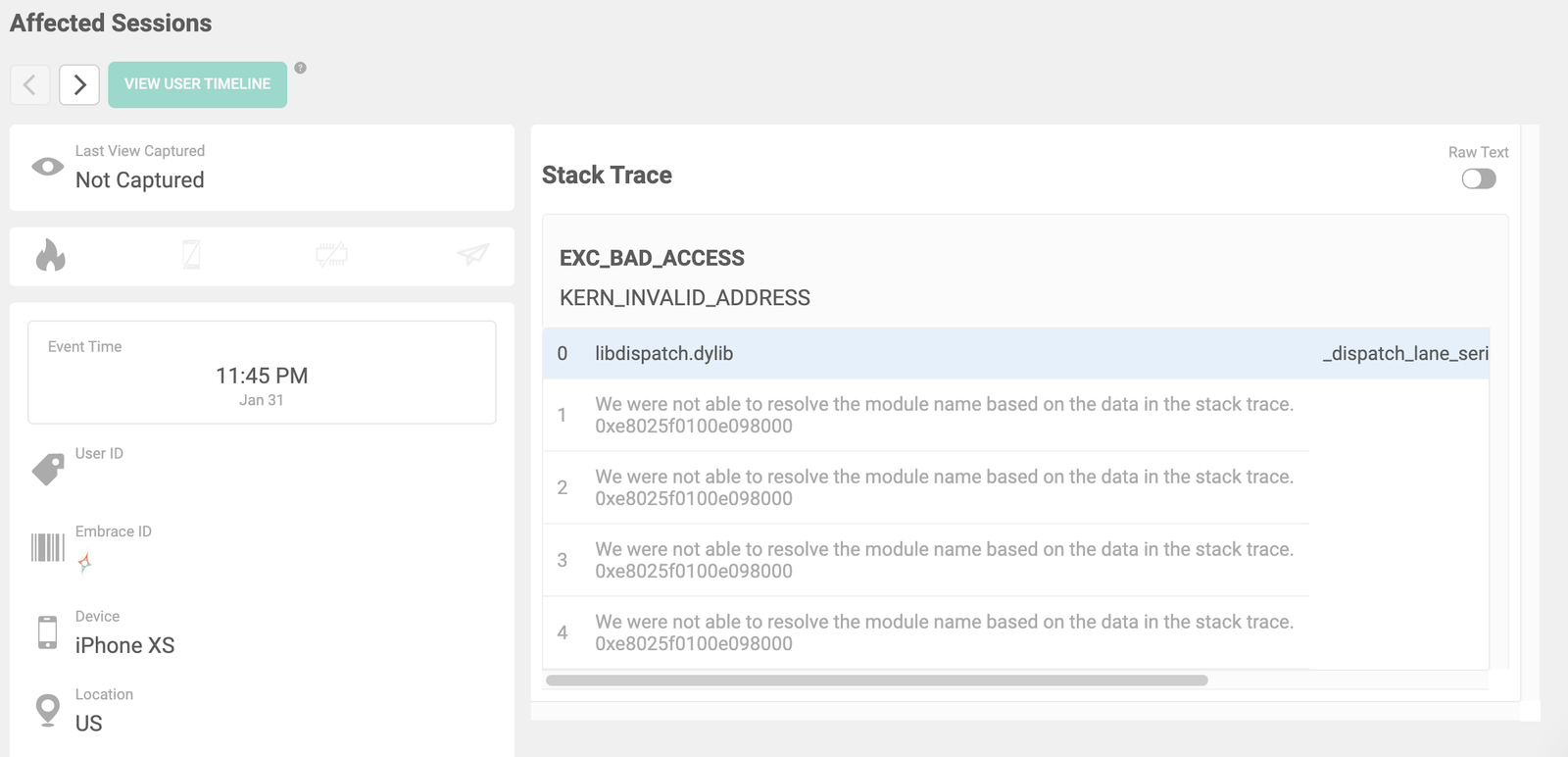Click the US location value
Image resolution: width=1568 pixels, height=757 pixels.
click(x=89, y=723)
